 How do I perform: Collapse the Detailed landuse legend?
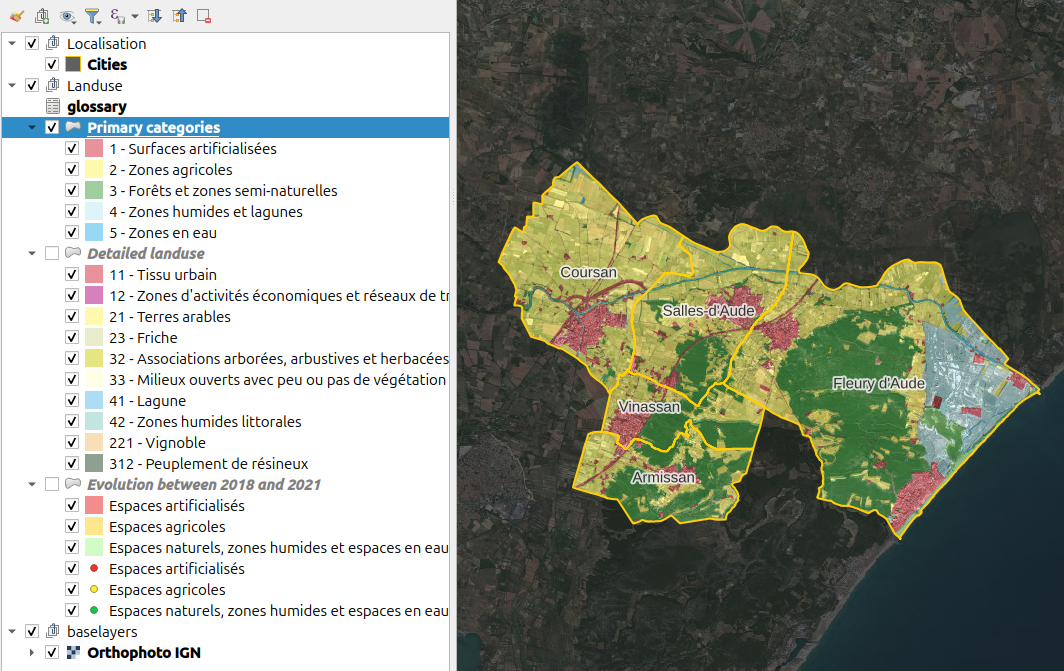(32, 253)
